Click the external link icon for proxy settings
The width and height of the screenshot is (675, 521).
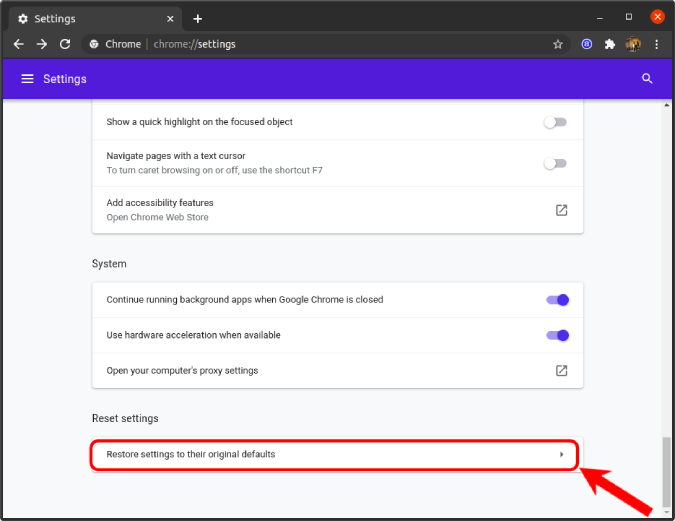561,371
